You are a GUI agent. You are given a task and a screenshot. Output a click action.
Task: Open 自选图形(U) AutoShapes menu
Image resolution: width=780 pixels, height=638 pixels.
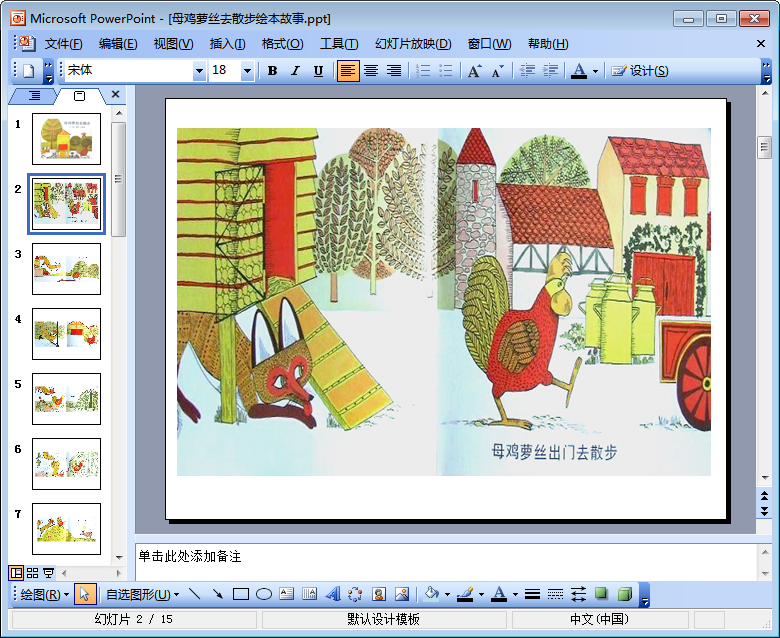click(142, 594)
